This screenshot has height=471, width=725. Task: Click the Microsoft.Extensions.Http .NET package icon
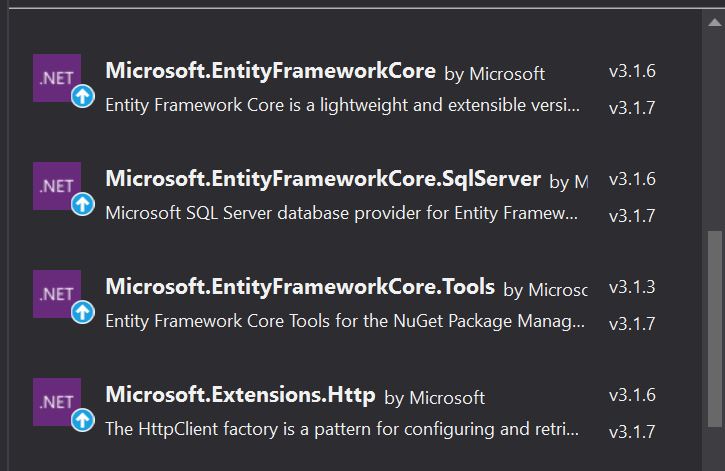coord(57,402)
